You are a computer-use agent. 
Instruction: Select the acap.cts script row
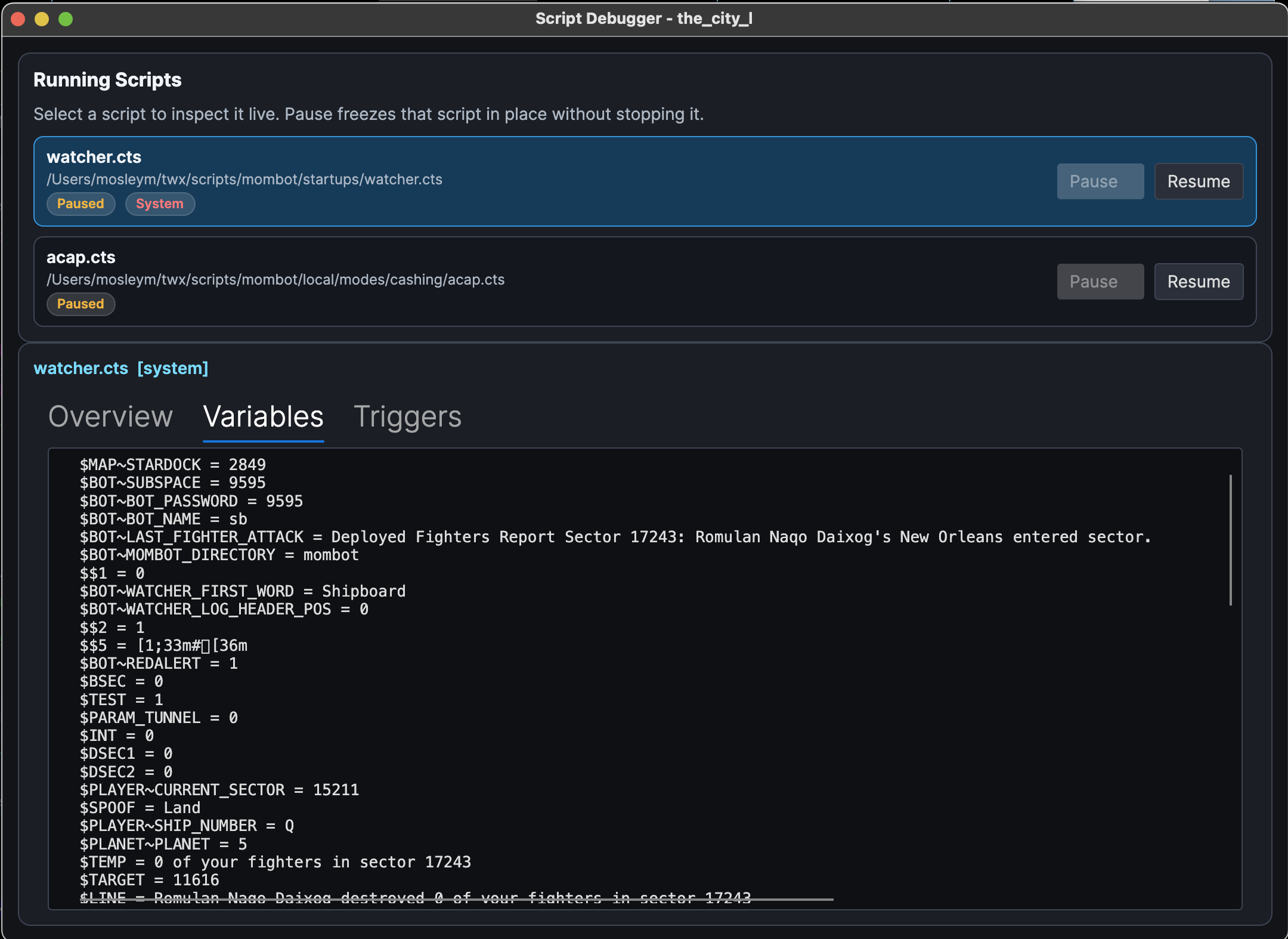pyautogui.click(x=645, y=282)
